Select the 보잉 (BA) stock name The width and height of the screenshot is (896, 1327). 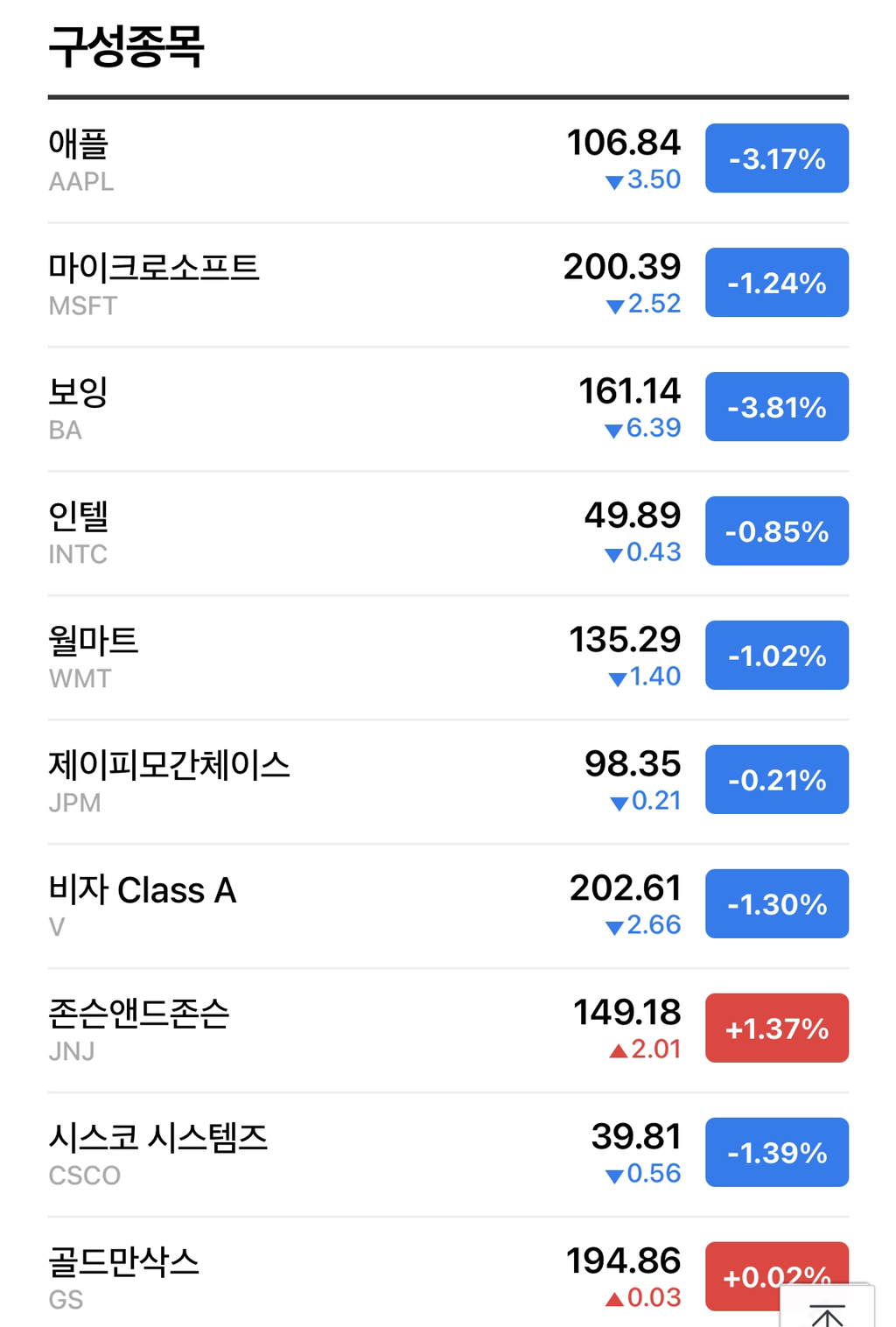coord(78,393)
